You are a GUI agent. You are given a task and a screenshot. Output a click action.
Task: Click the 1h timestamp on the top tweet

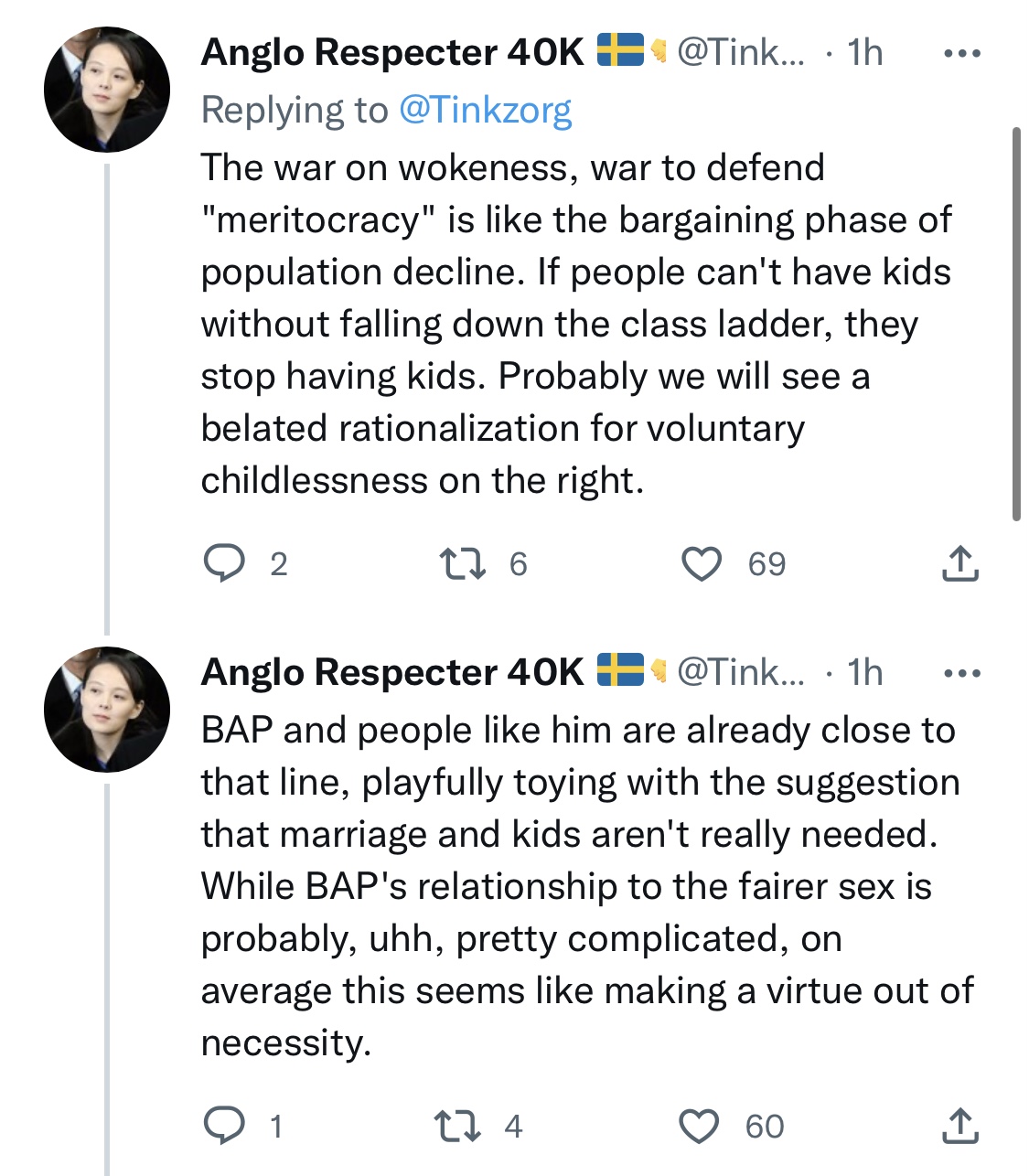pos(864,53)
